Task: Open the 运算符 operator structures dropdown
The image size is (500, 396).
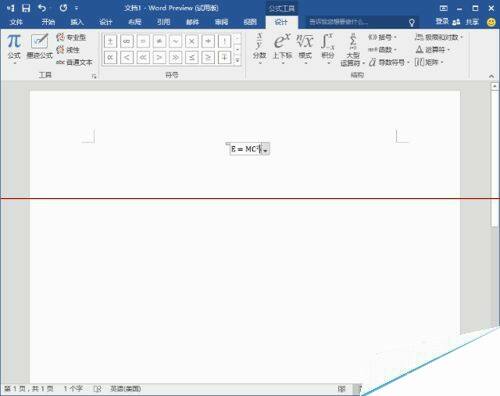Action: [433, 50]
